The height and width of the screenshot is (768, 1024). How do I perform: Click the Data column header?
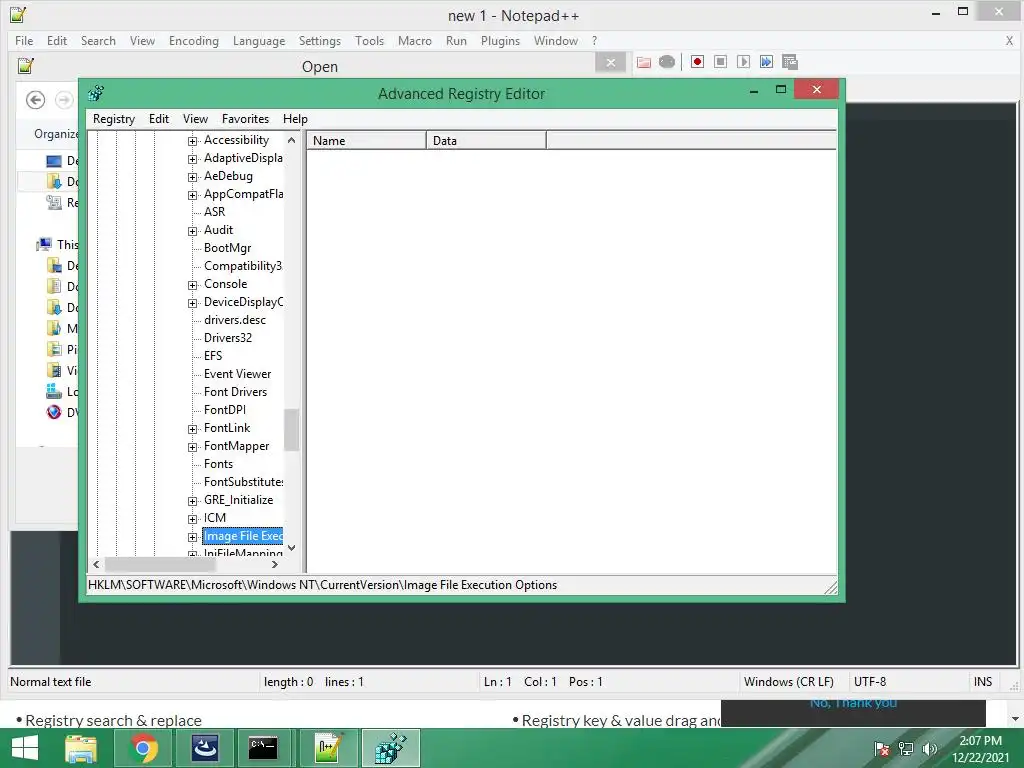[x=487, y=140]
